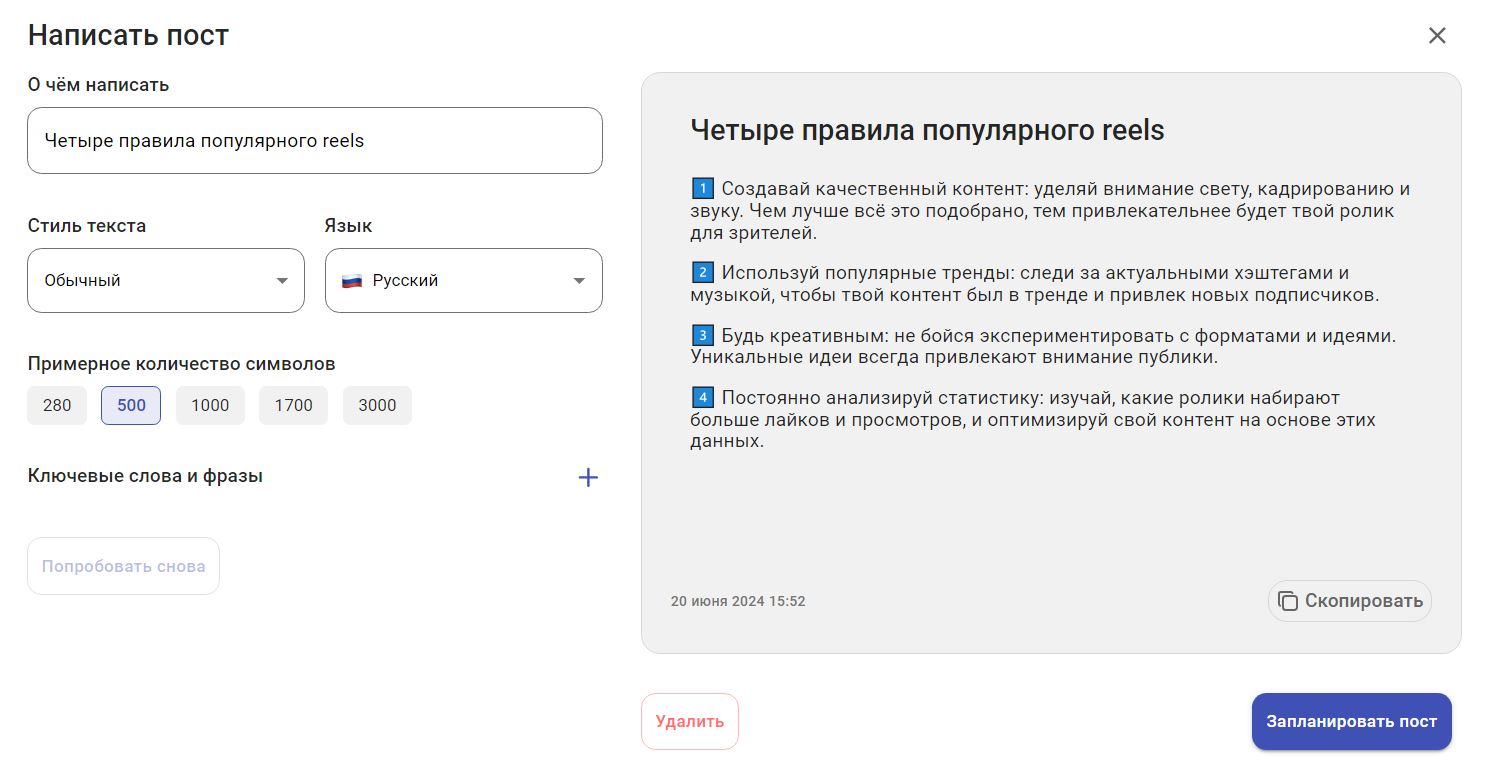The width and height of the screenshot is (1486, 770).
Task: Select 3000 characters option
Action: point(377,405)
